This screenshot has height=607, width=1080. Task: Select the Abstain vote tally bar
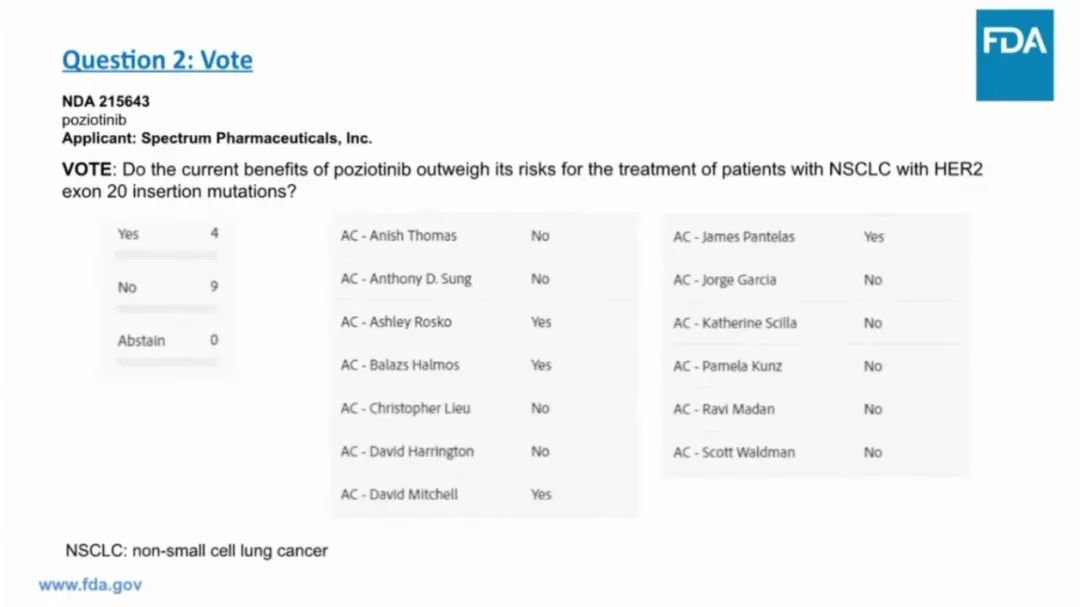167,347
